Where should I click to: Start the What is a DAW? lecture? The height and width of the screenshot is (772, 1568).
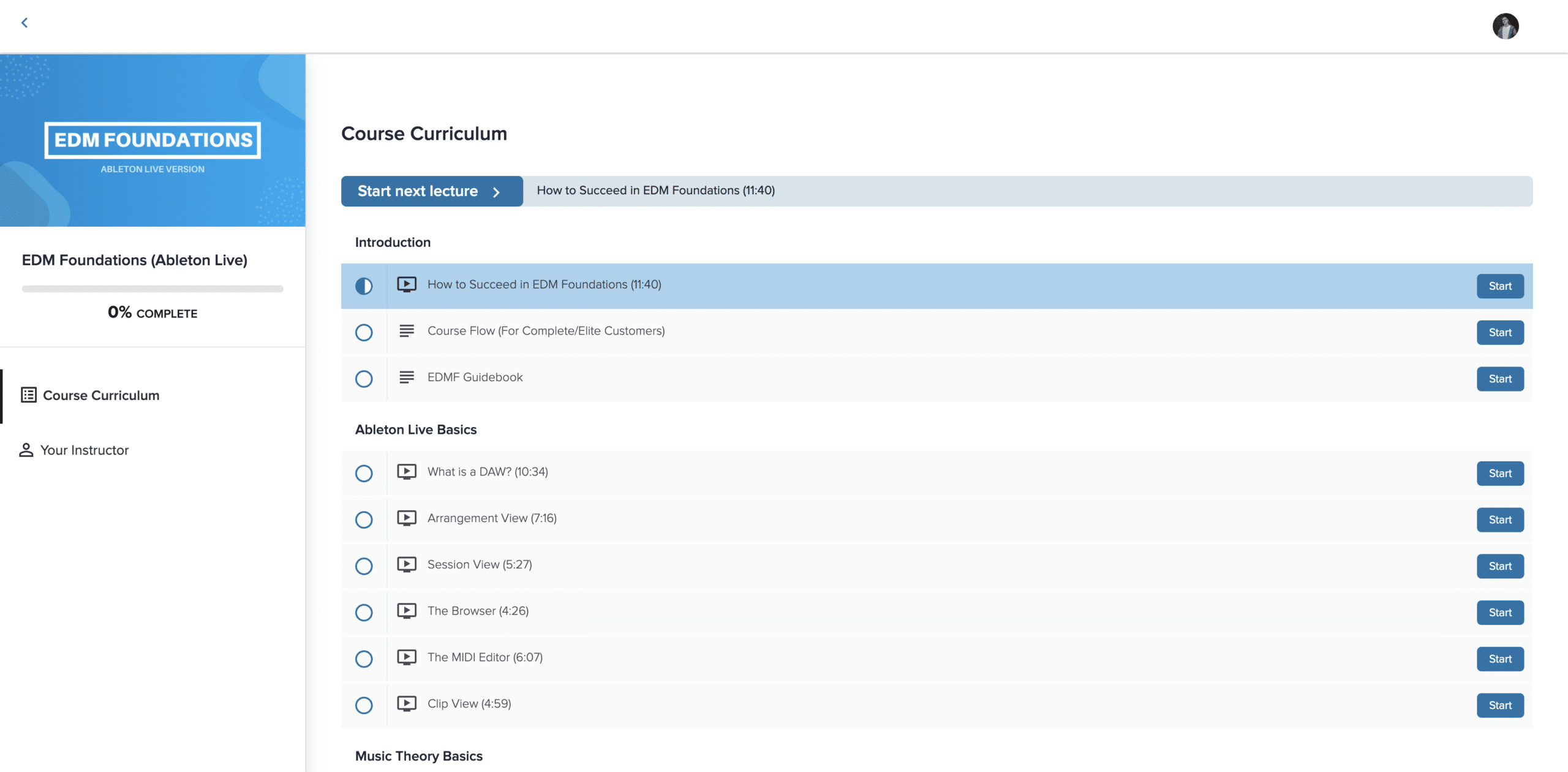coord(1500,474)
